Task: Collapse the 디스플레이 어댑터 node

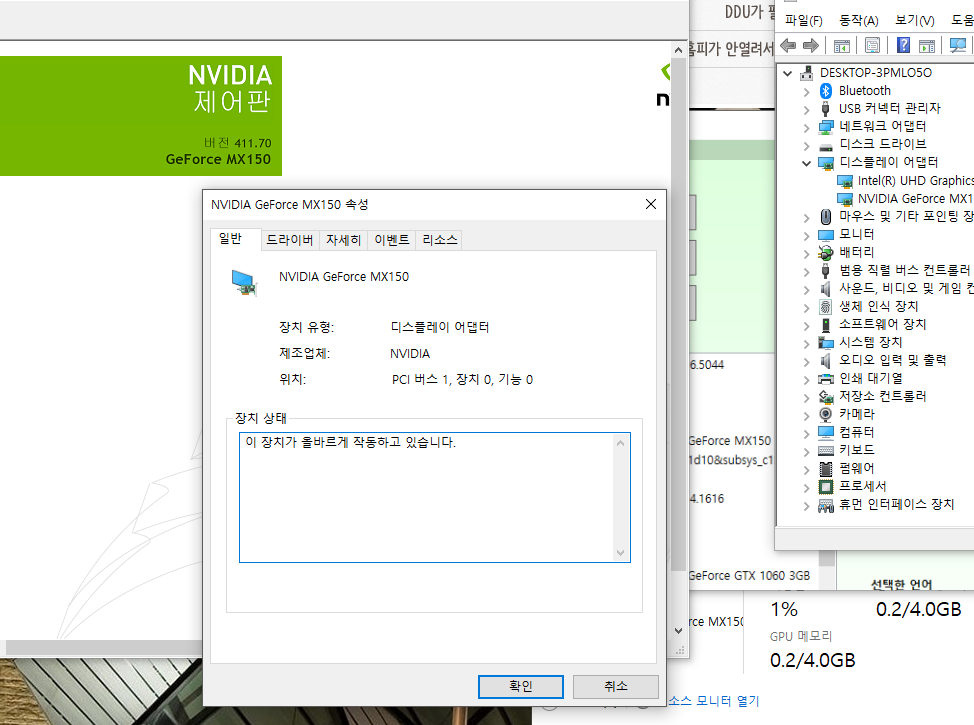Action: pos(806,163)
